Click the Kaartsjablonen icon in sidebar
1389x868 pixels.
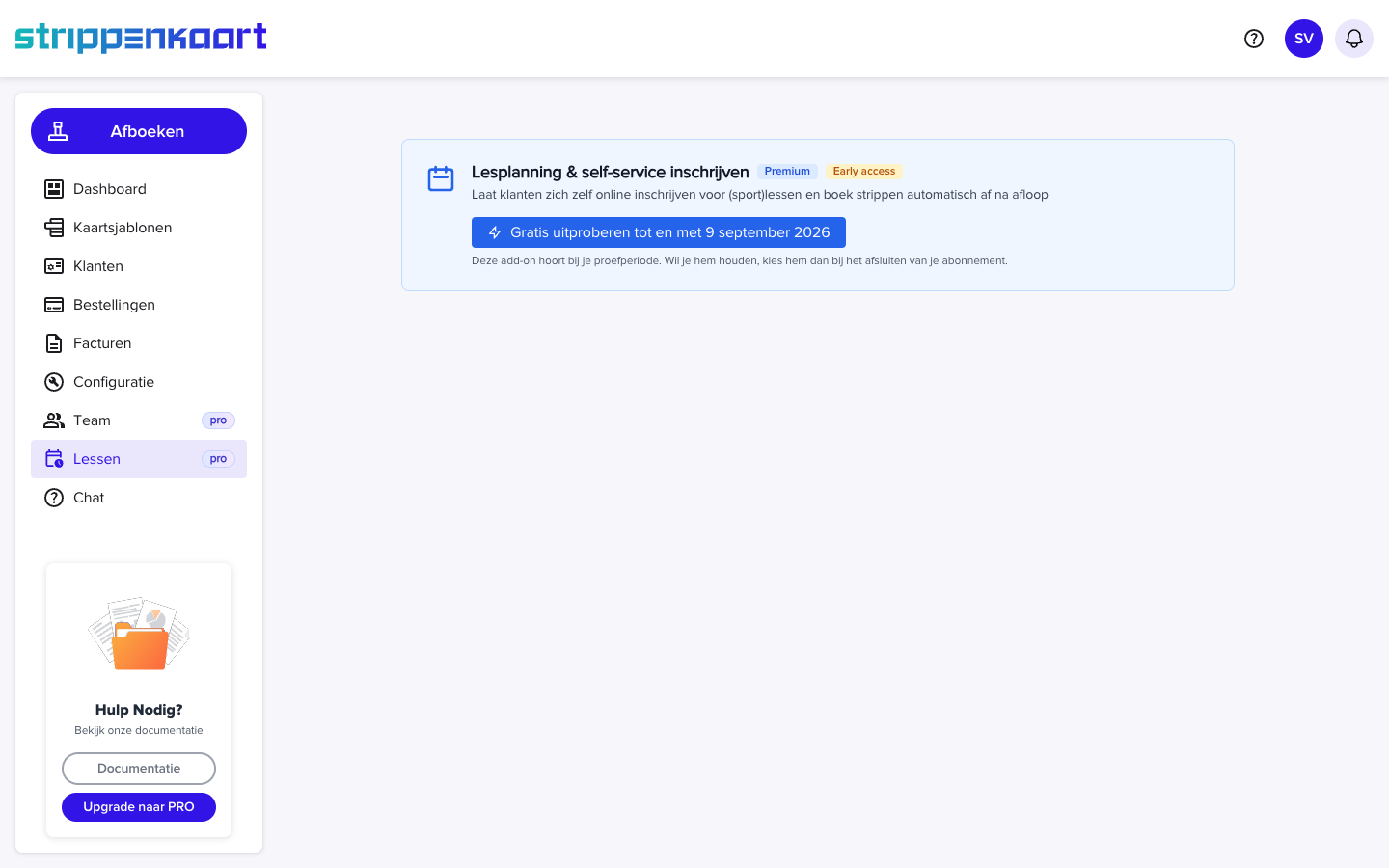coord(54,228)
